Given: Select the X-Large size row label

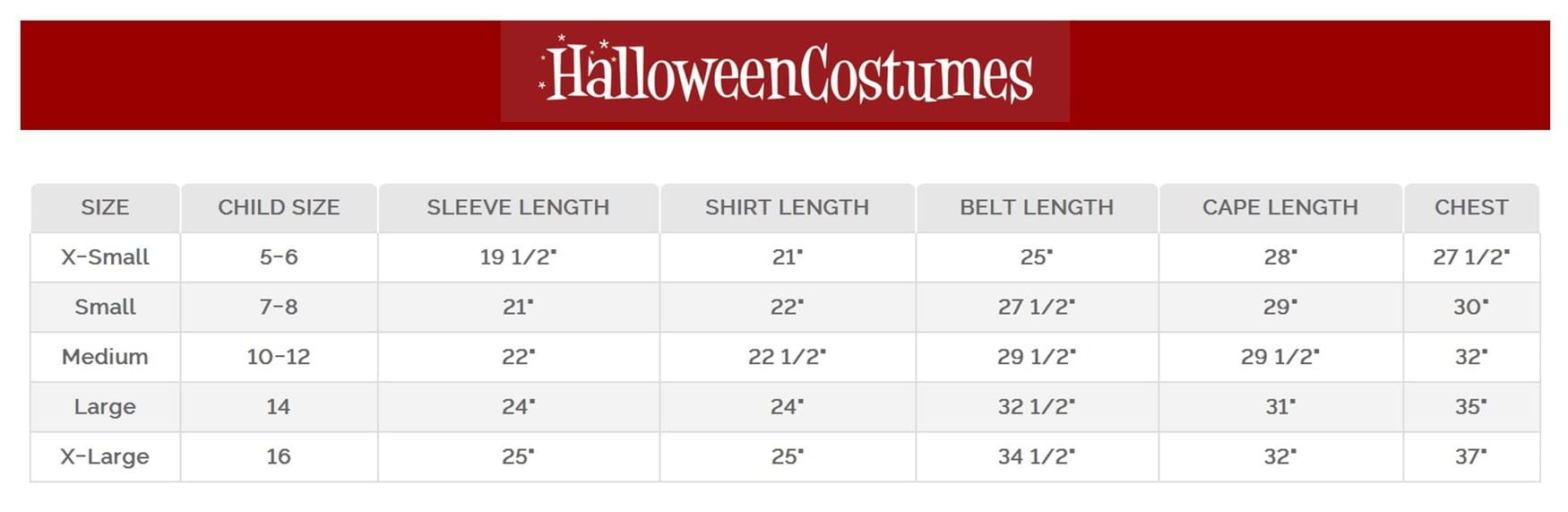Looking at the screenshot, I should tap(105, 456).
